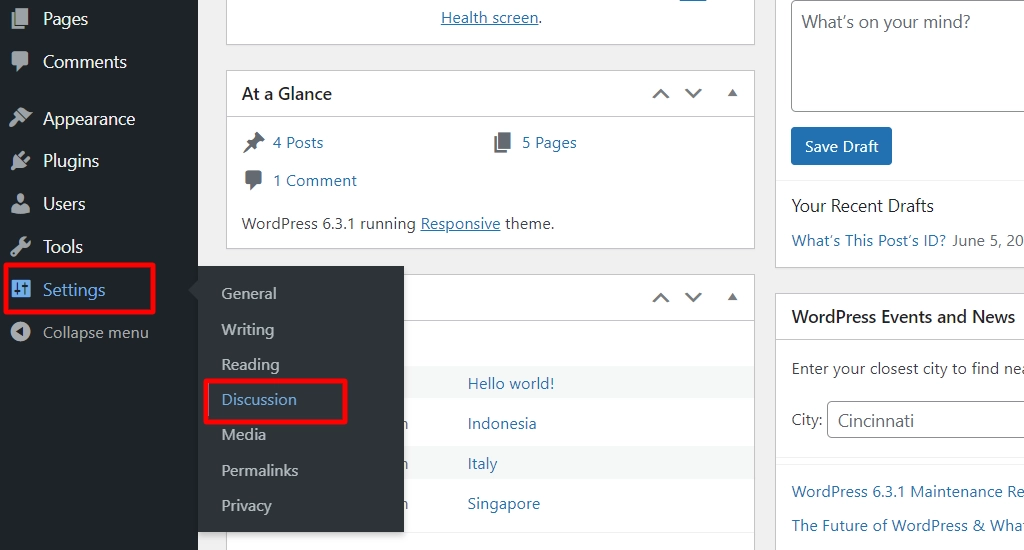Open the 1 Comment link
This screenshot has width=1024, height=550.
tap(315, 180)
